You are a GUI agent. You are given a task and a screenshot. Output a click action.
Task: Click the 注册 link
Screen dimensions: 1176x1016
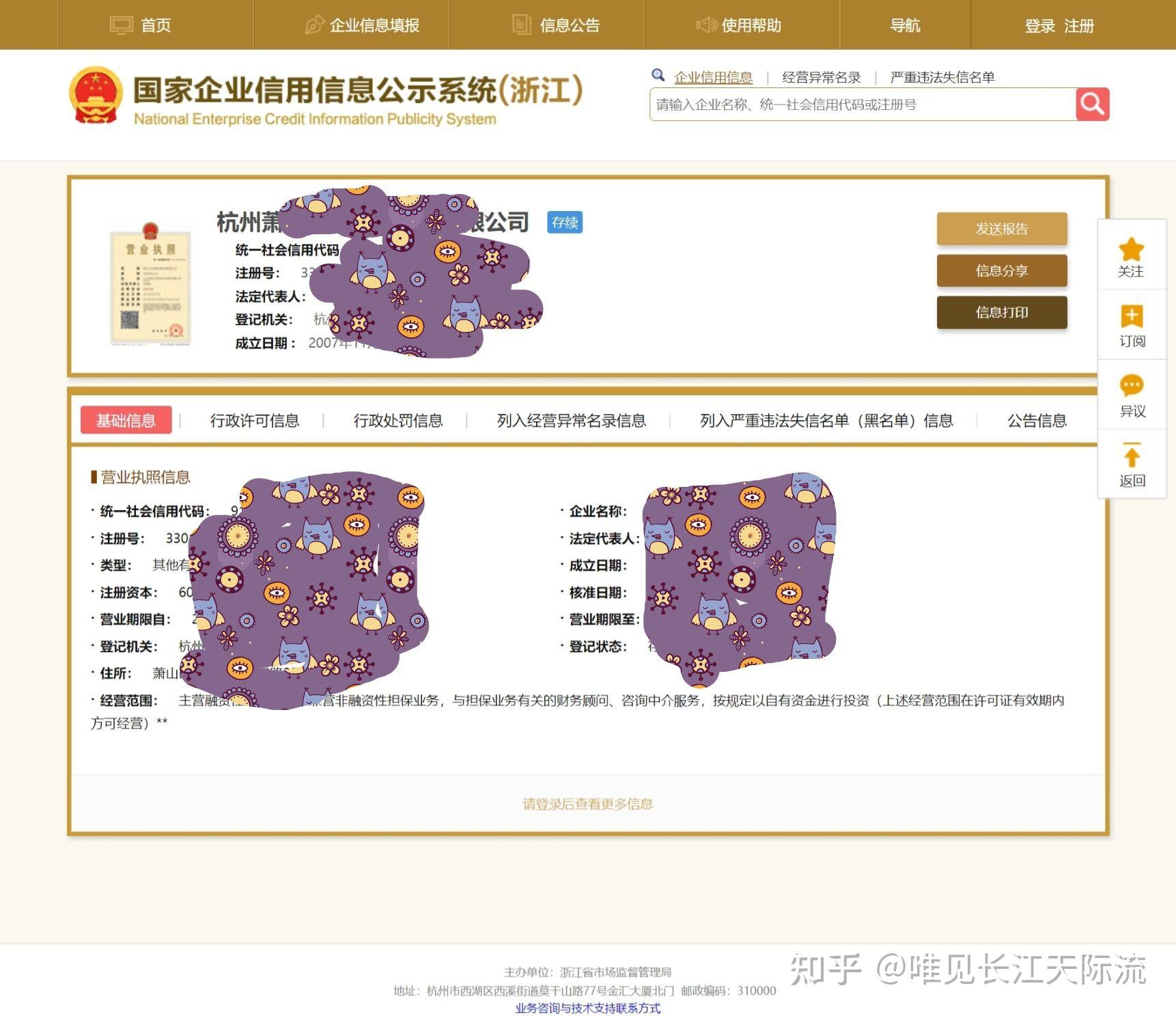tap(1079, 26)
